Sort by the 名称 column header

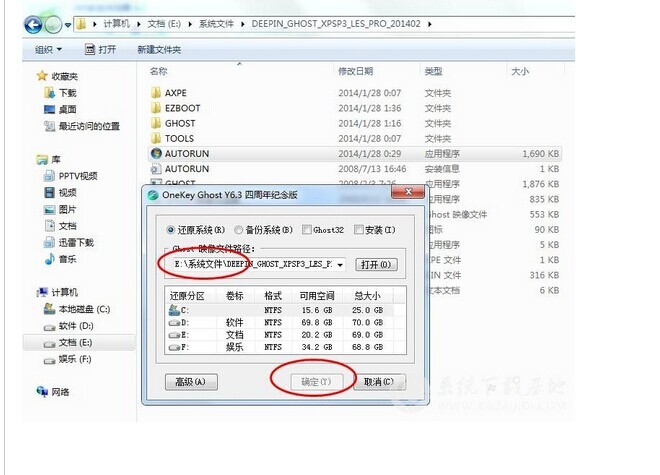tap(159, 71)
